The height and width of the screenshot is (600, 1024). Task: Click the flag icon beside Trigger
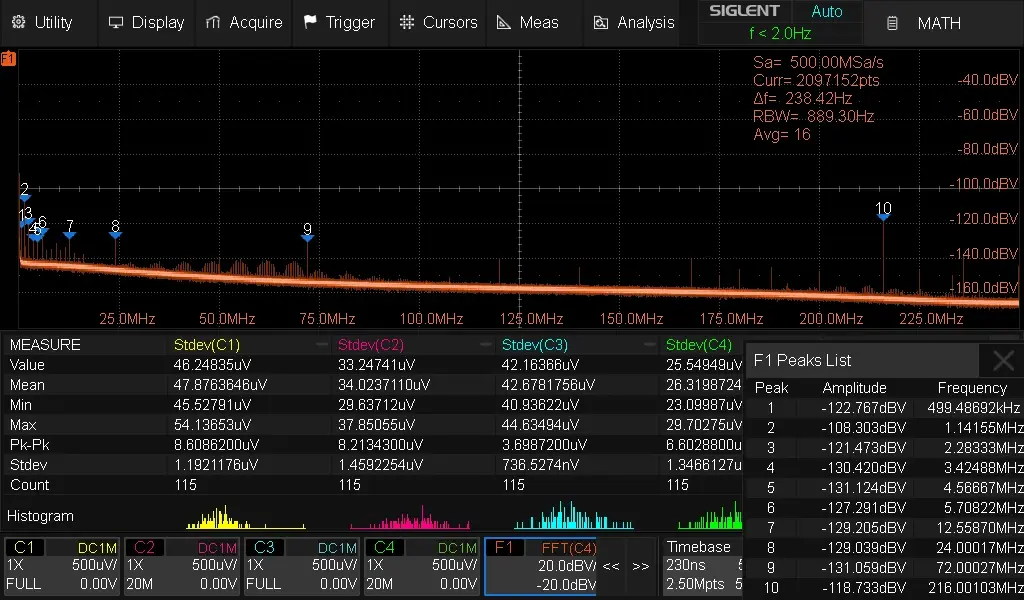click(x=310, y=22)
